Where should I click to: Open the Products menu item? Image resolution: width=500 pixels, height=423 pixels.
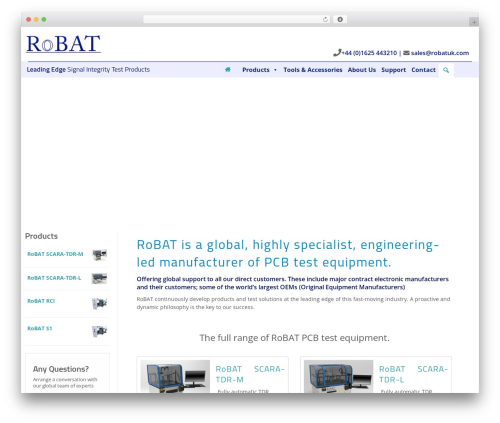pos(256,70)
